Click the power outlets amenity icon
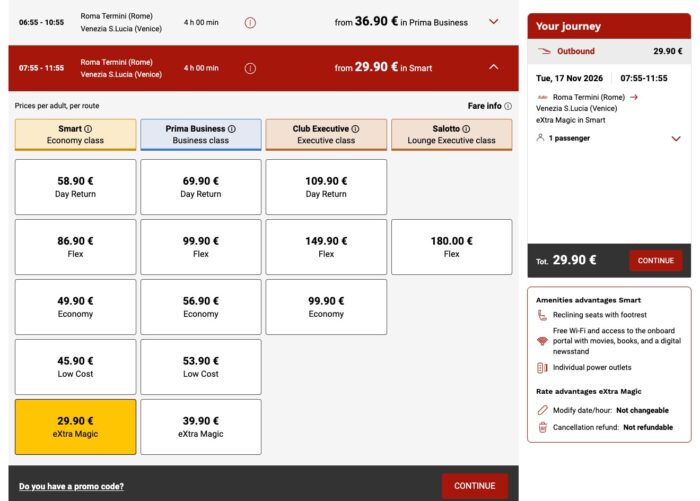 pos(542,368)
